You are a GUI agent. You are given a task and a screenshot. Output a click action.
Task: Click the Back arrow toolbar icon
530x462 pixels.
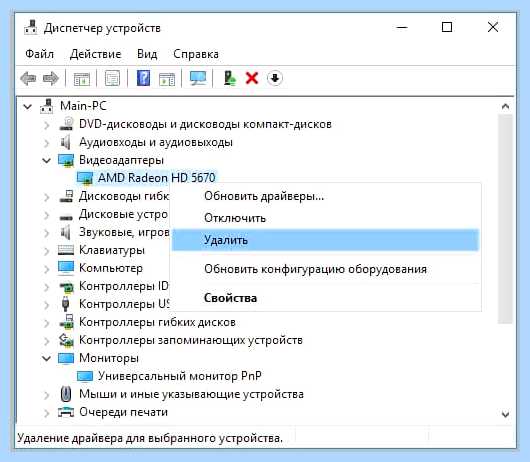[28, 78]
